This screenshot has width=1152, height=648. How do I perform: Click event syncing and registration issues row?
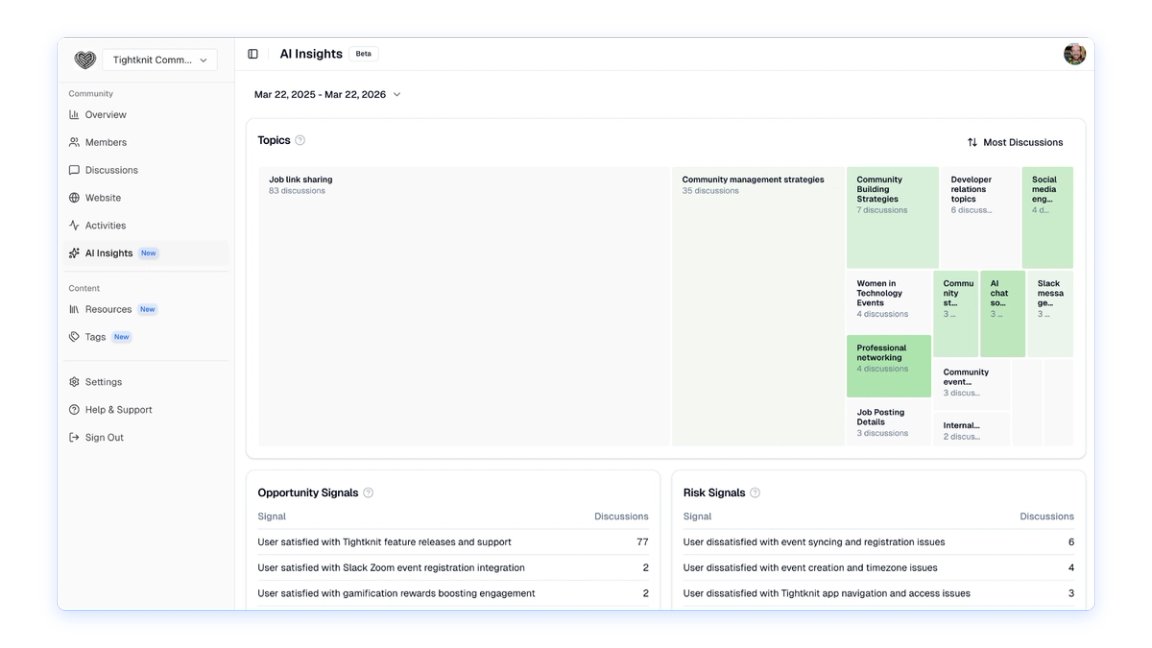pos(878,542)
